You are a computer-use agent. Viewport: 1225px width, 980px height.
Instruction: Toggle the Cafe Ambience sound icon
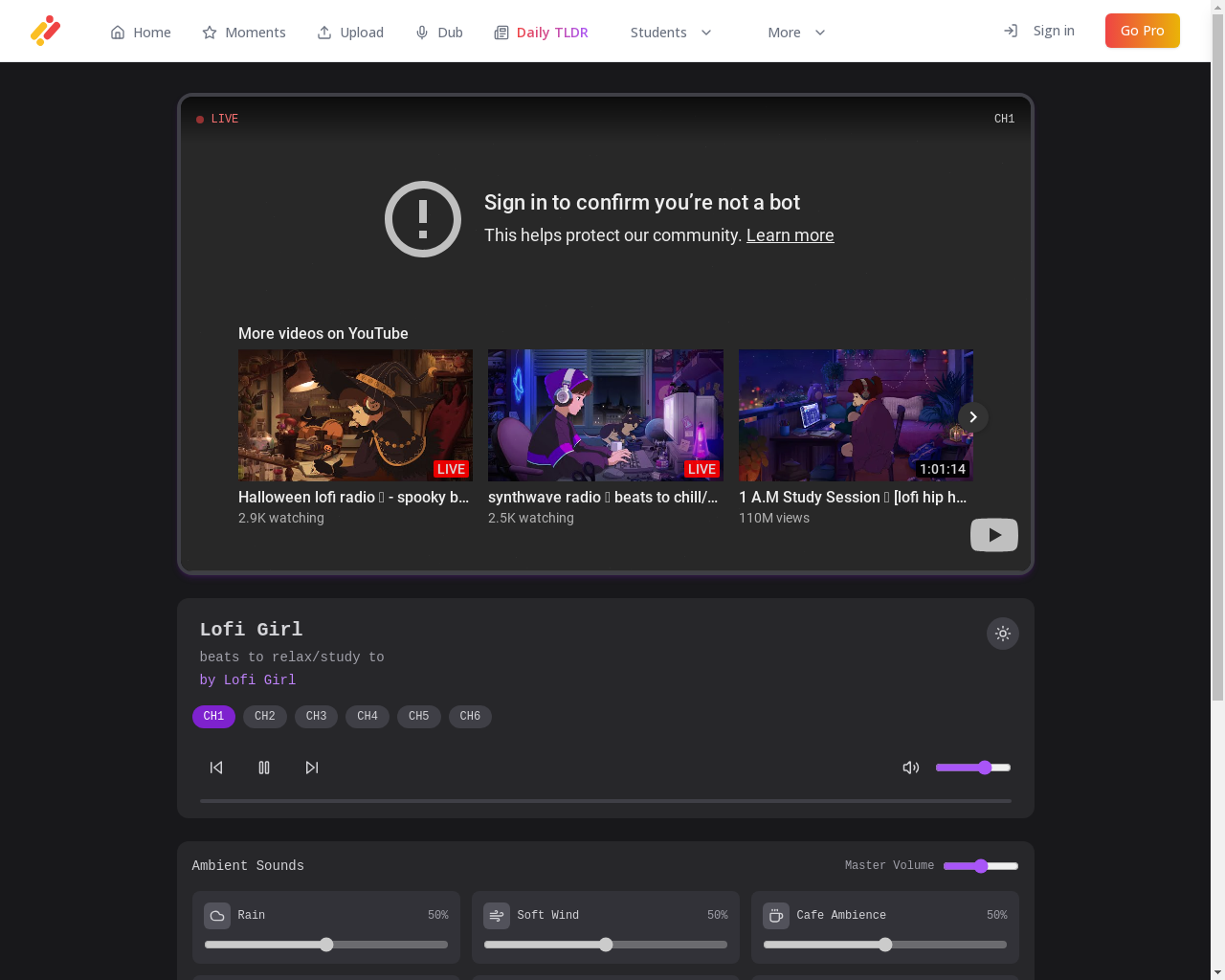pyautogui.click(x=776, y=916)
